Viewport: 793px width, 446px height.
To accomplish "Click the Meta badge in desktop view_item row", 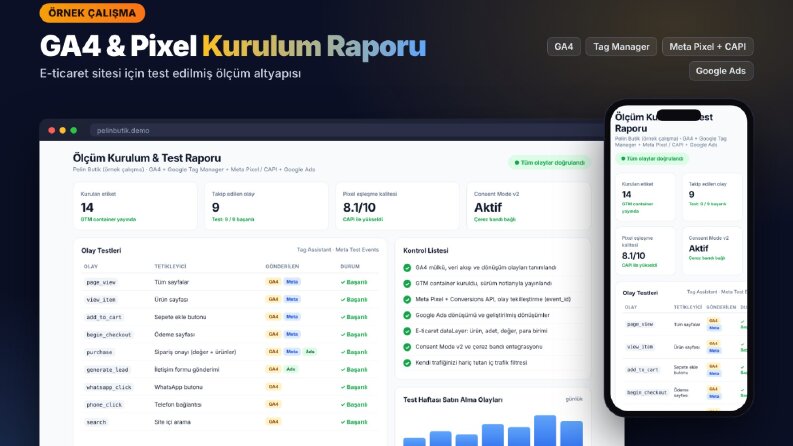I will (292, 299).
